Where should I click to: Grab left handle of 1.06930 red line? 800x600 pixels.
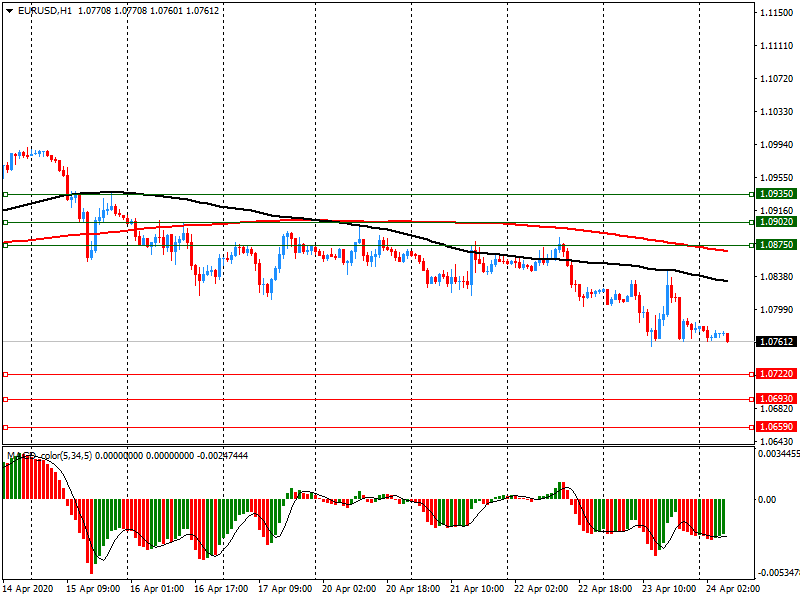pos(6,399)
